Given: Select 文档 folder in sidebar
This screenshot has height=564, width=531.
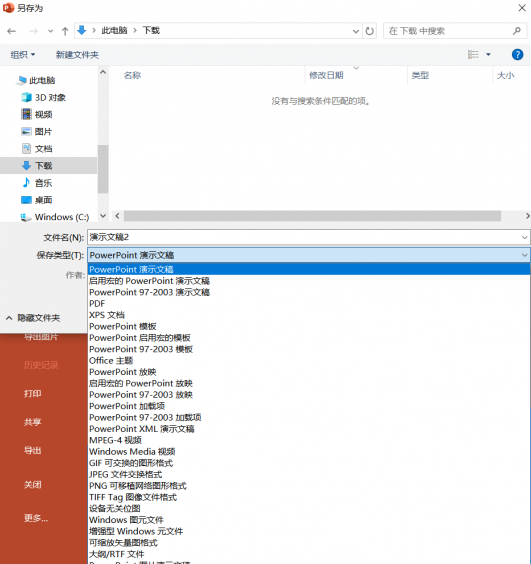Looking at the screenshot, I should point(37,149).
